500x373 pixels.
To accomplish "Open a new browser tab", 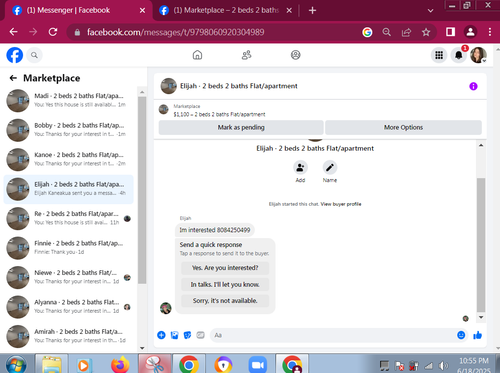I will 312,10.
